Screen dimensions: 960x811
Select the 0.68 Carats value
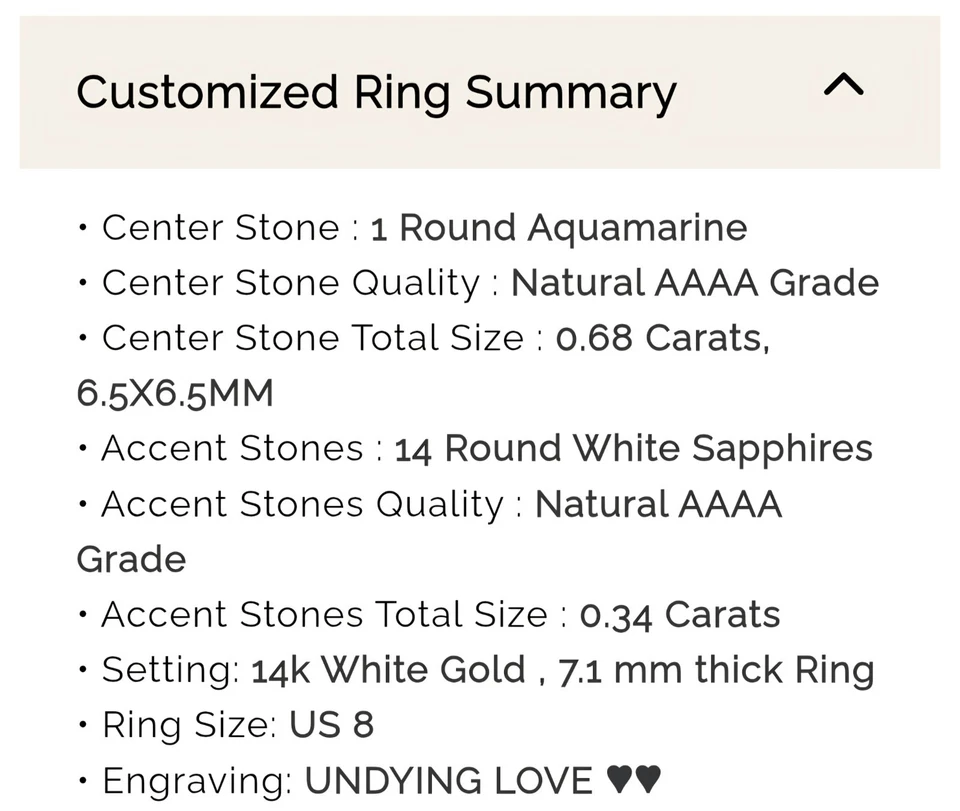tap(662, 338)
